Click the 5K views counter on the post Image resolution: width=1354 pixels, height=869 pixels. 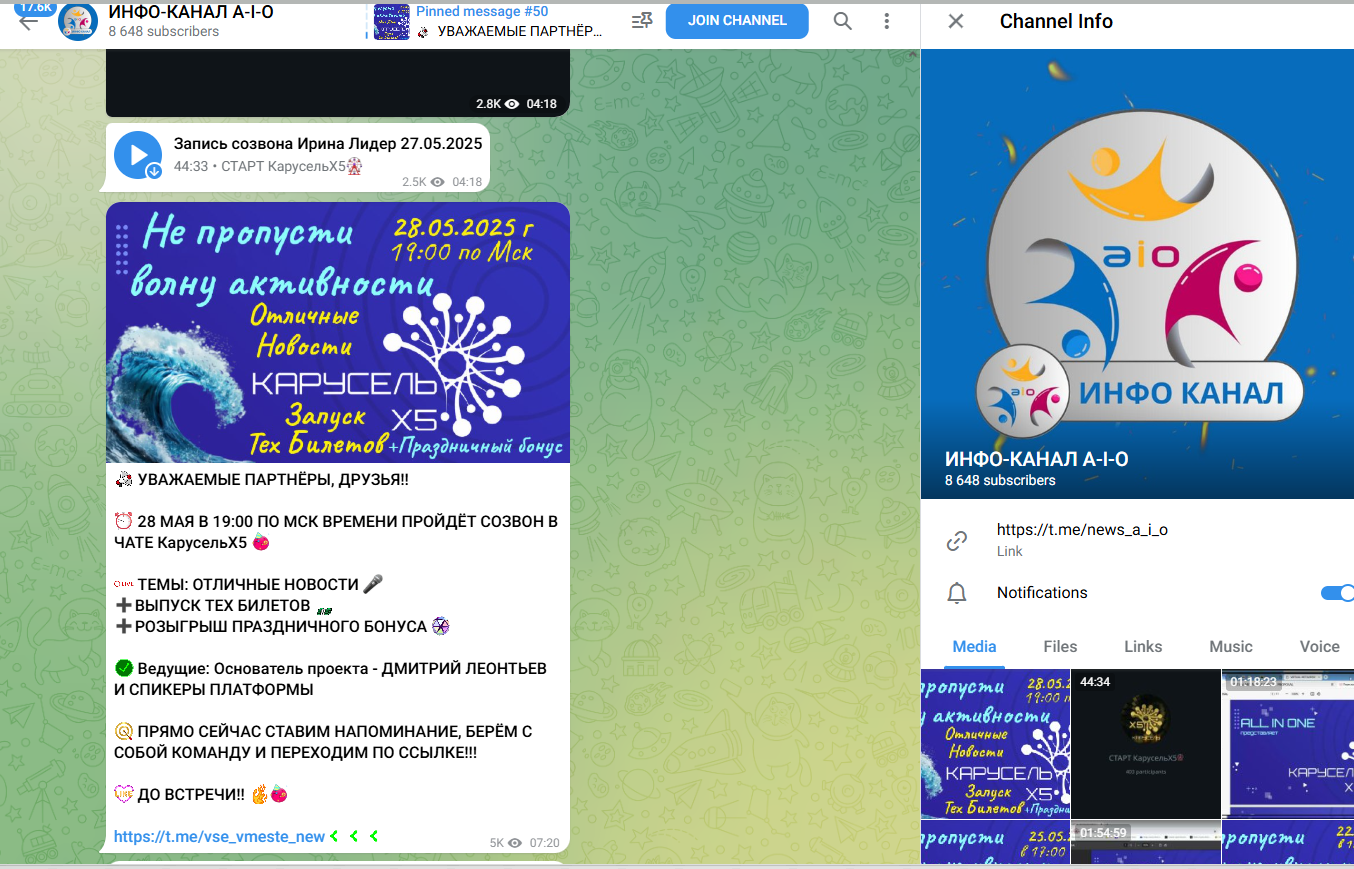pyautogui.click(x=505, y=843)
